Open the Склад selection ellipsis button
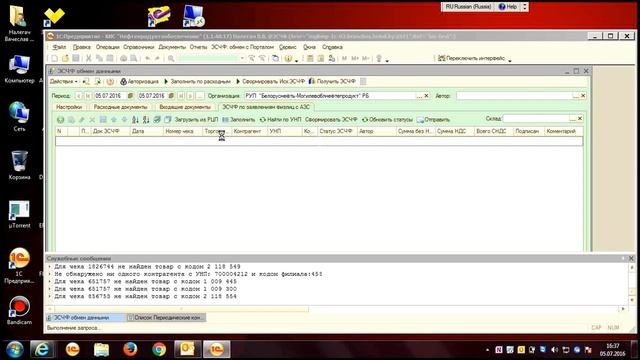Image resolution: width=640 pixels, height=360 pixels. 573,119
